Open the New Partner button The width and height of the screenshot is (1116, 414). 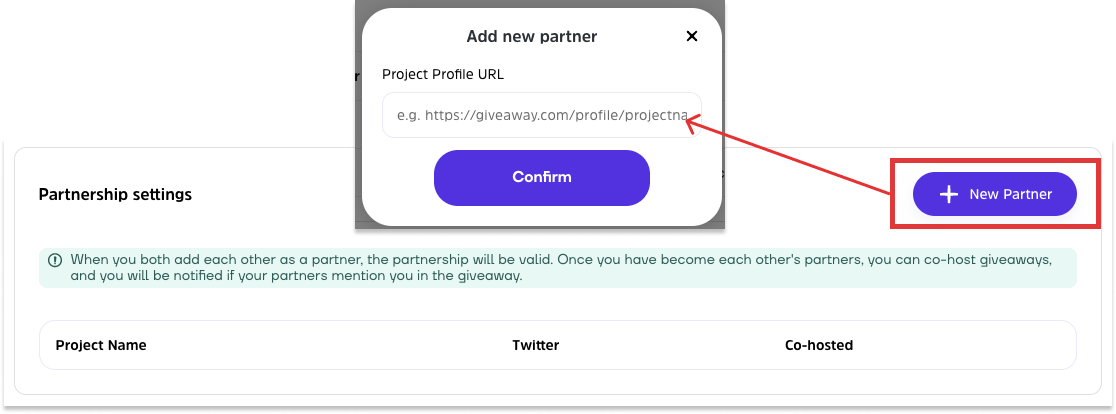994,194
